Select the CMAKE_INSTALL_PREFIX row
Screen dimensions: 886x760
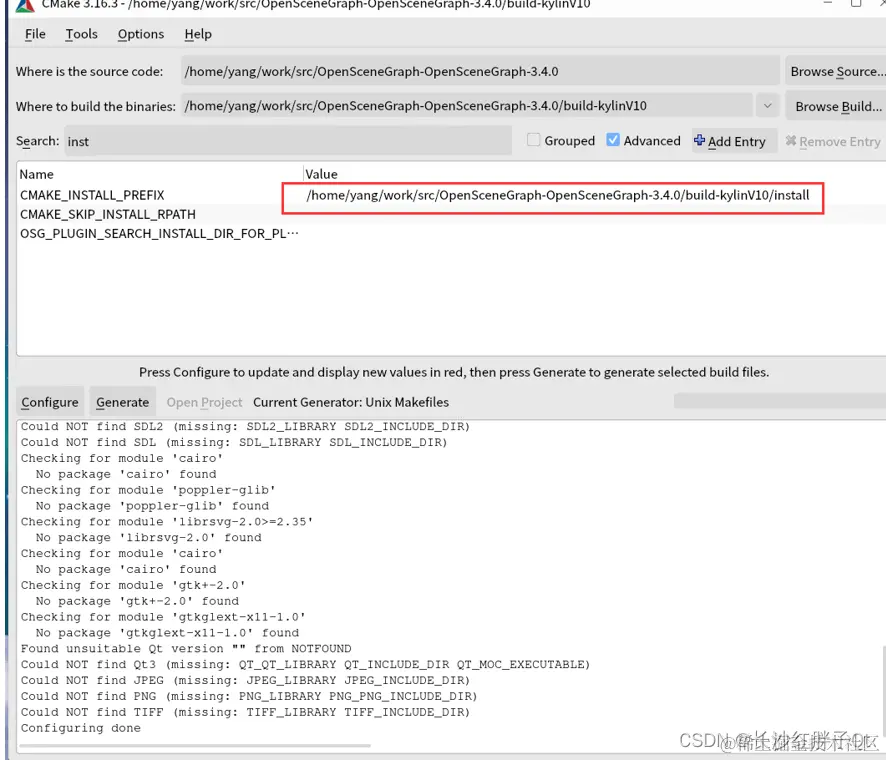point(452,195)
